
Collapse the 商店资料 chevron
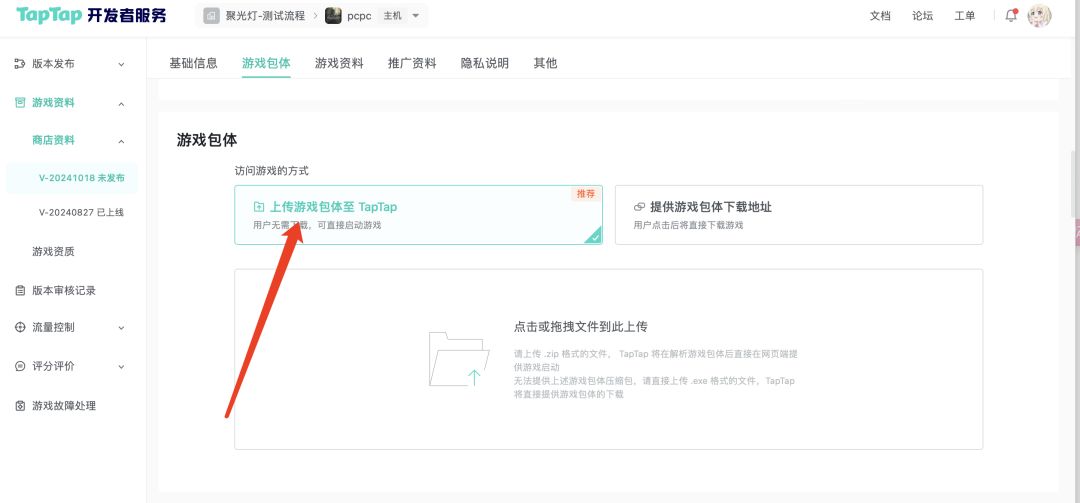pyautogui.click(x=121, y=142)
